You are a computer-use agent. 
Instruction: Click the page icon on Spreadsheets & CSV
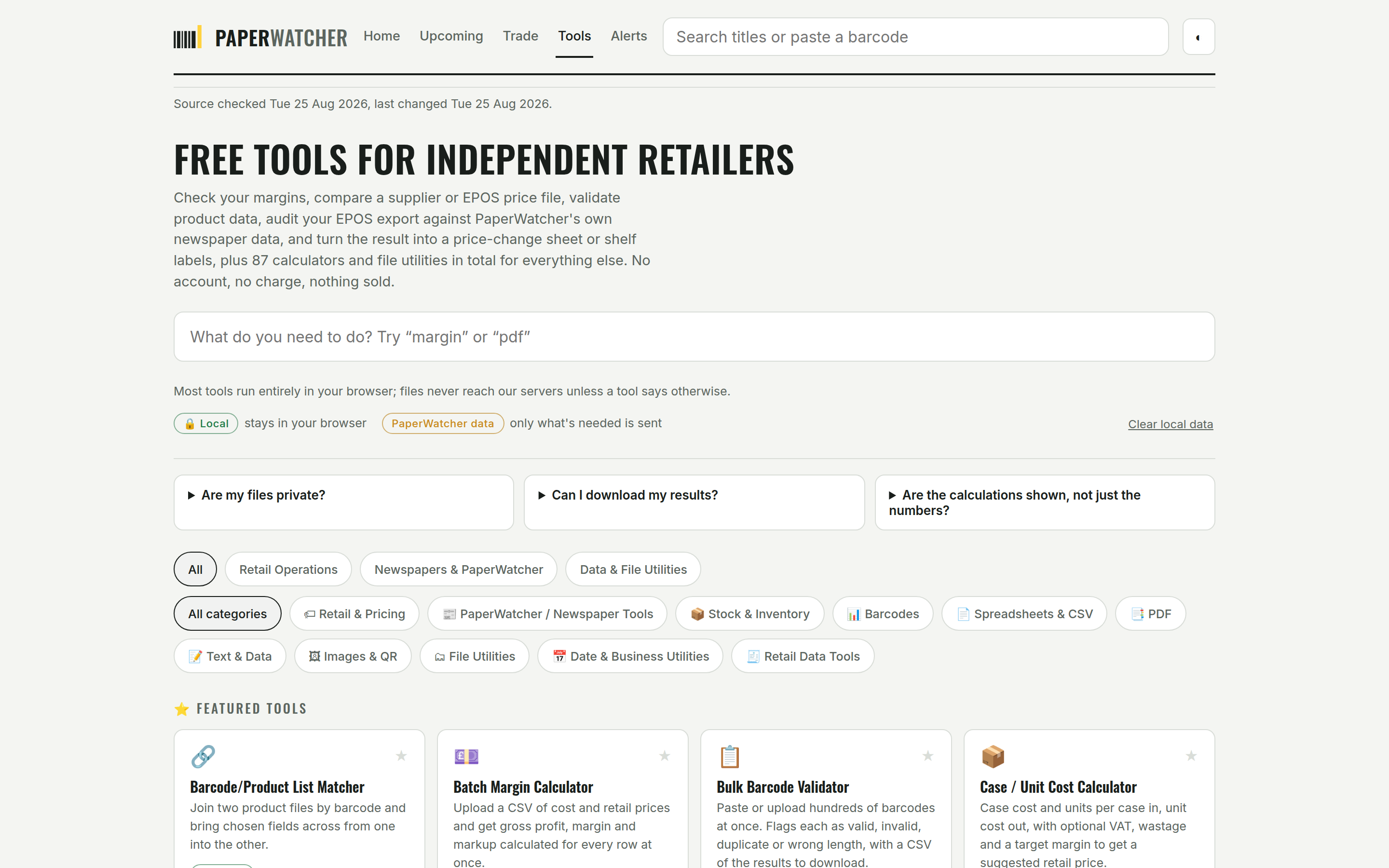point(963,614)
